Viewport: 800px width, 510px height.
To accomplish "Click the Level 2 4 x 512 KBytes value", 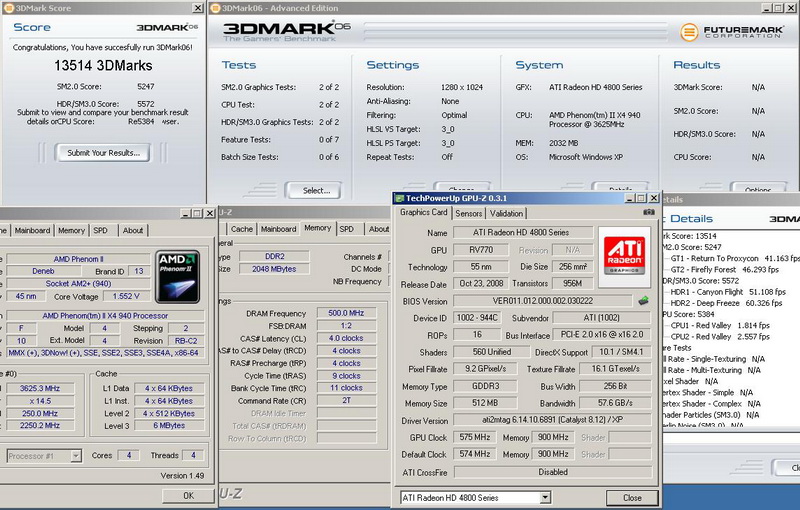I will pyautogui.click(x=169, y=414).
